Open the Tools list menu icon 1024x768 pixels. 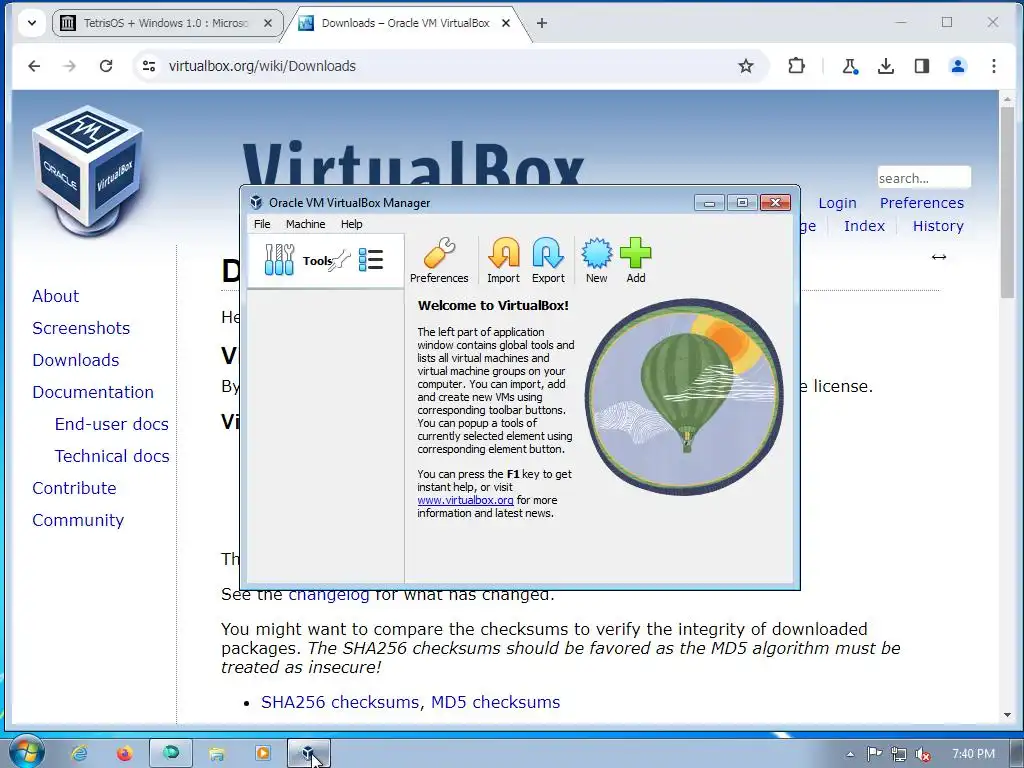[371, 260]
